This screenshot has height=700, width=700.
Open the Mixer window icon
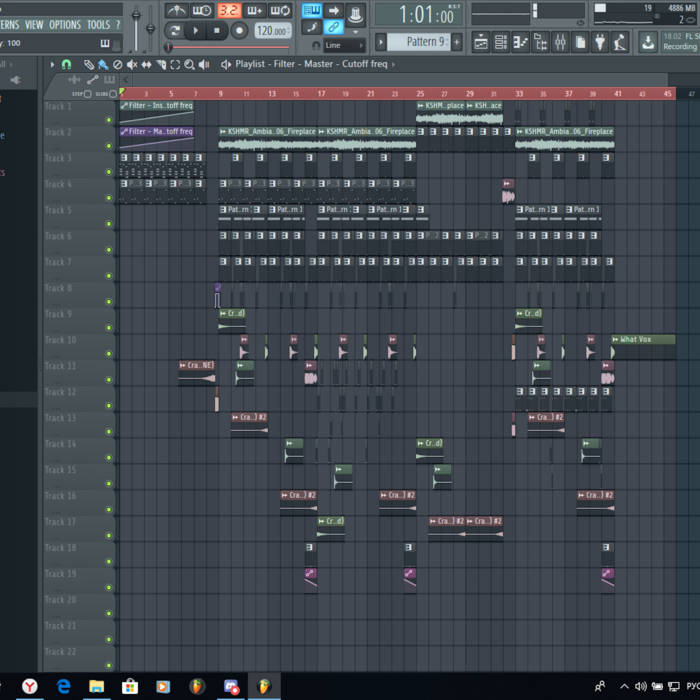(559, 42)
